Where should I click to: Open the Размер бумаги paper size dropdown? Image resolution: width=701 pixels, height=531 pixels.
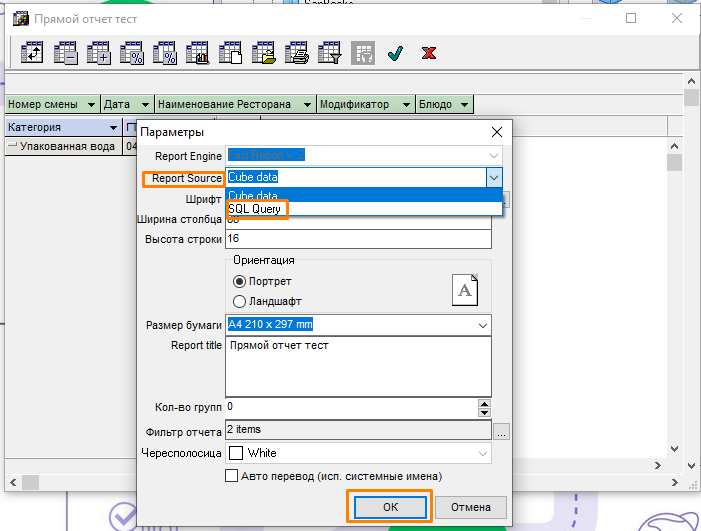coord(483,325)
